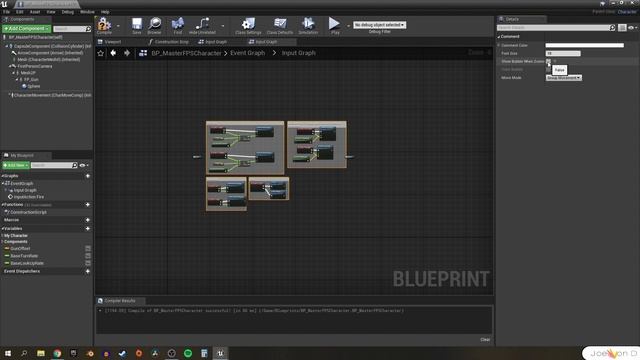Open Windows Start menu

(8, 353)
